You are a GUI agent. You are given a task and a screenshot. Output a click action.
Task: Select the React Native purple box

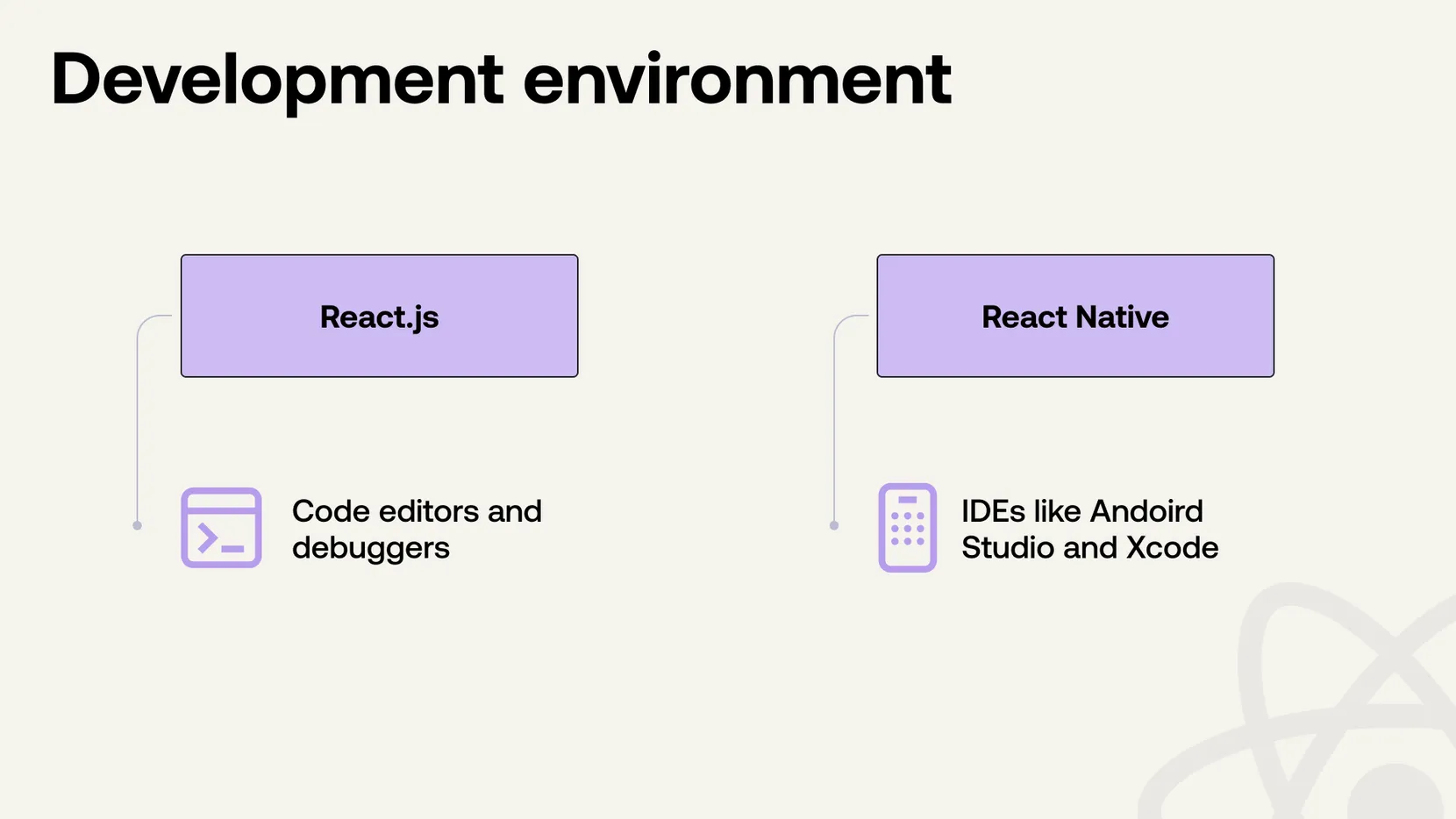(x=1075, y=316)
